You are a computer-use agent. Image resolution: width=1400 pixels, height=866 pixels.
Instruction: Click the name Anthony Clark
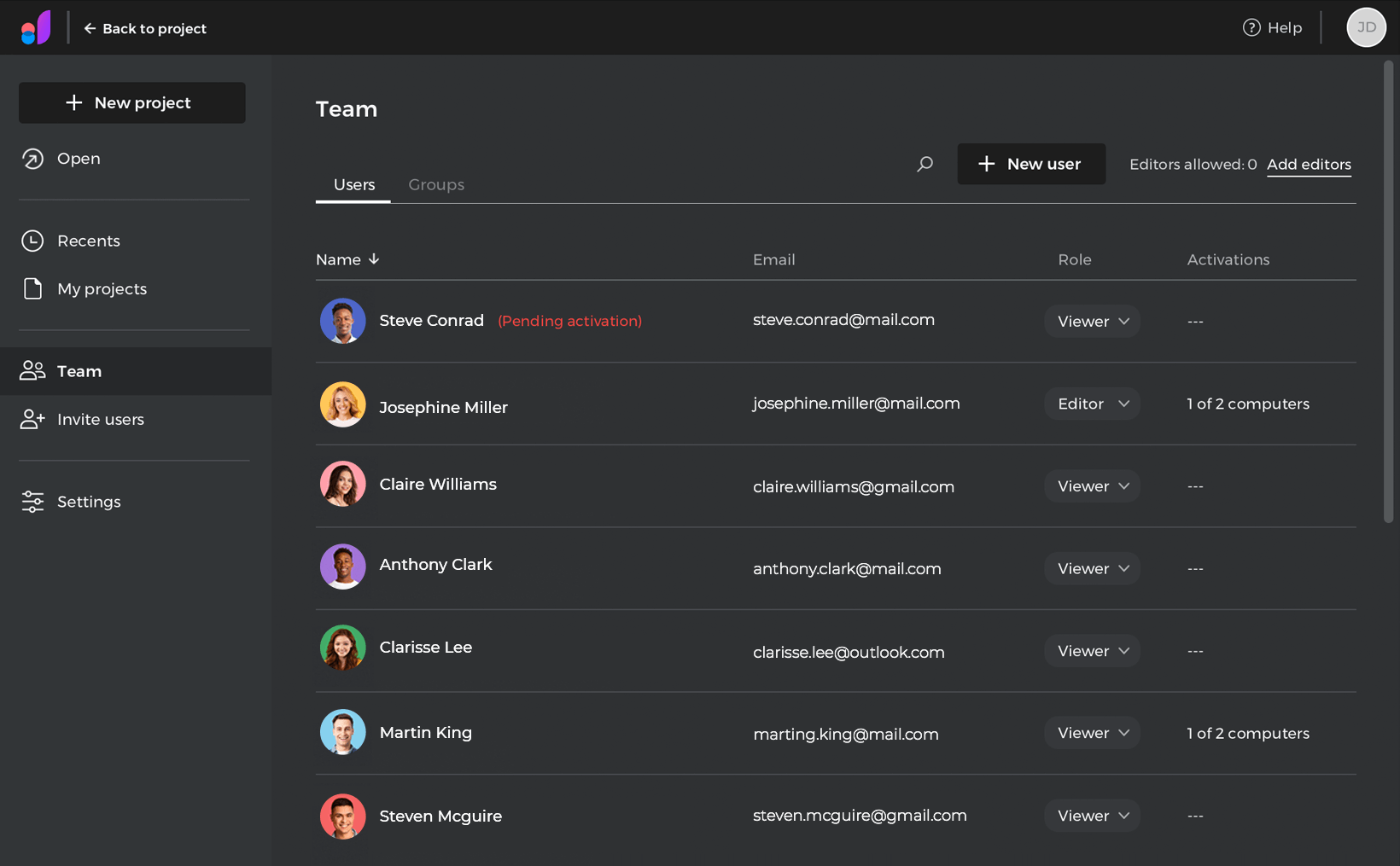pos(435,564)
